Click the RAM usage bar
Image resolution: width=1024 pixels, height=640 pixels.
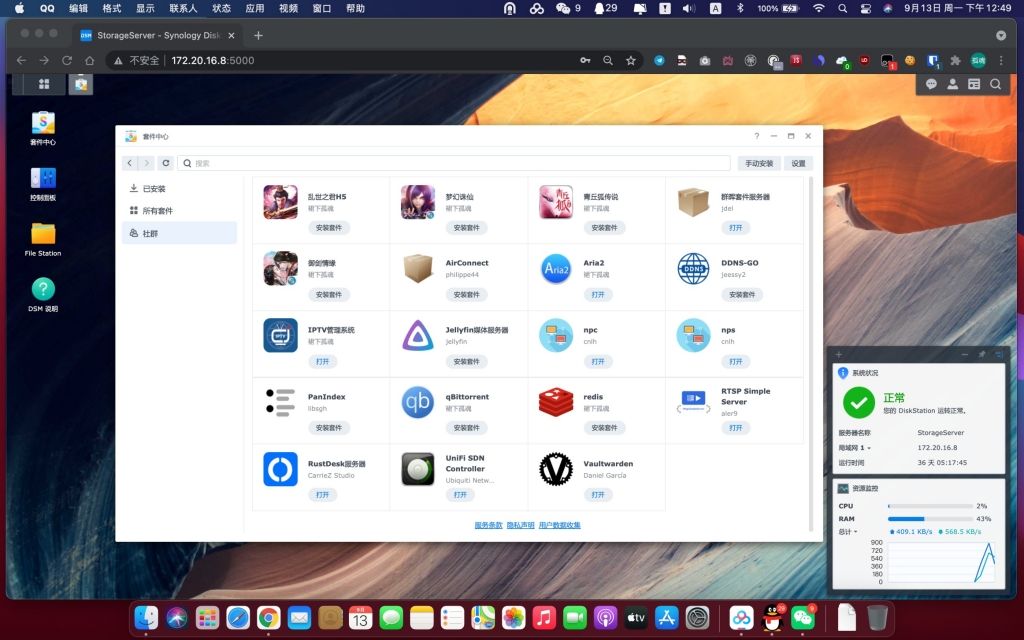931,519
